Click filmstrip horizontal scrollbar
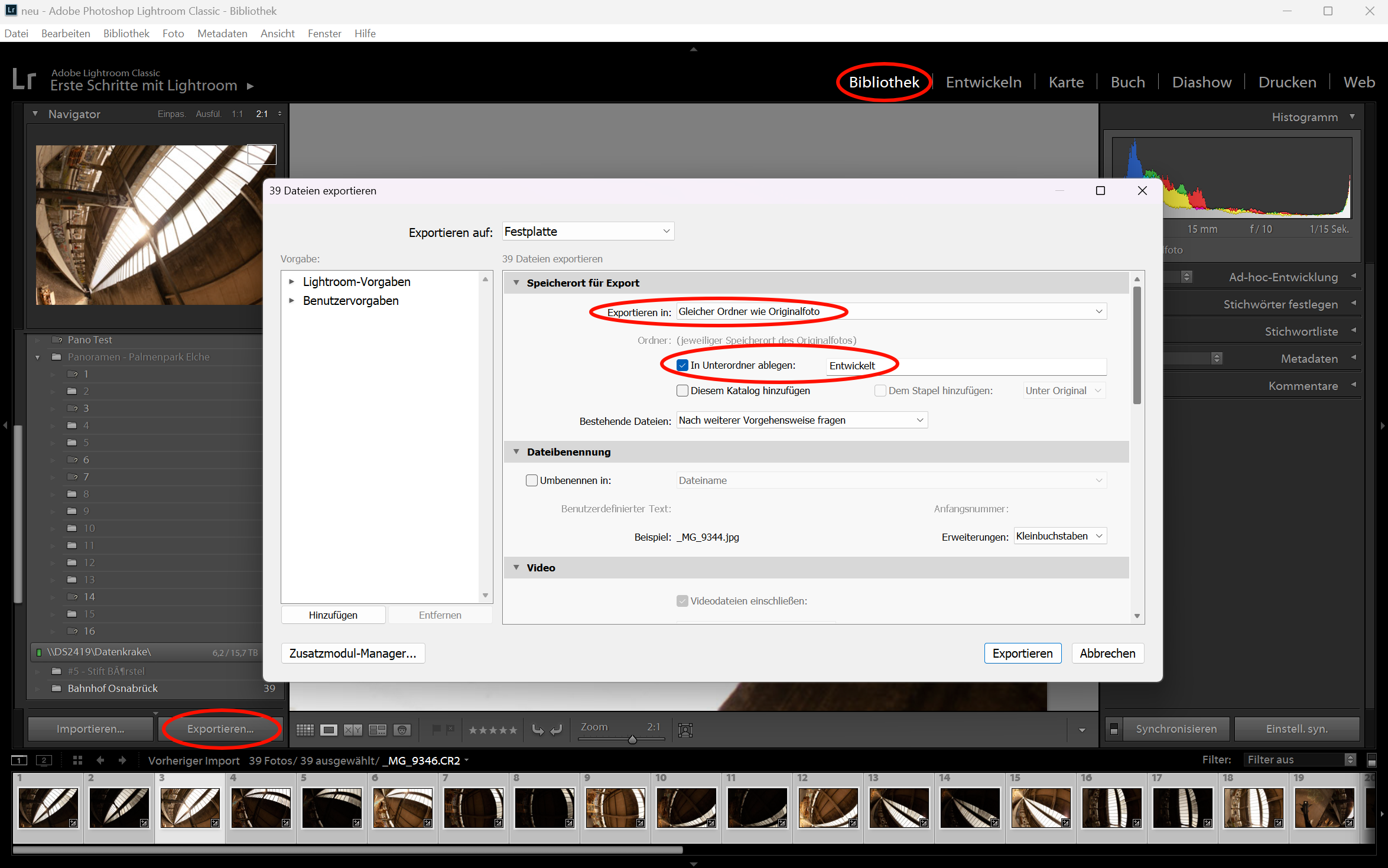 click(x=347, y=850)
